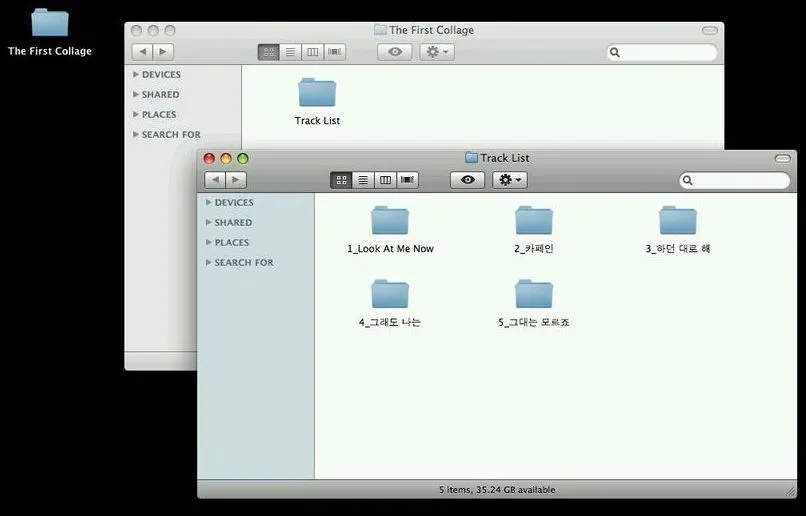The height and width of the screenshot is (516, 806).
Task: Open the 3_하던 대로 해 folder
Action: (677, 221)
